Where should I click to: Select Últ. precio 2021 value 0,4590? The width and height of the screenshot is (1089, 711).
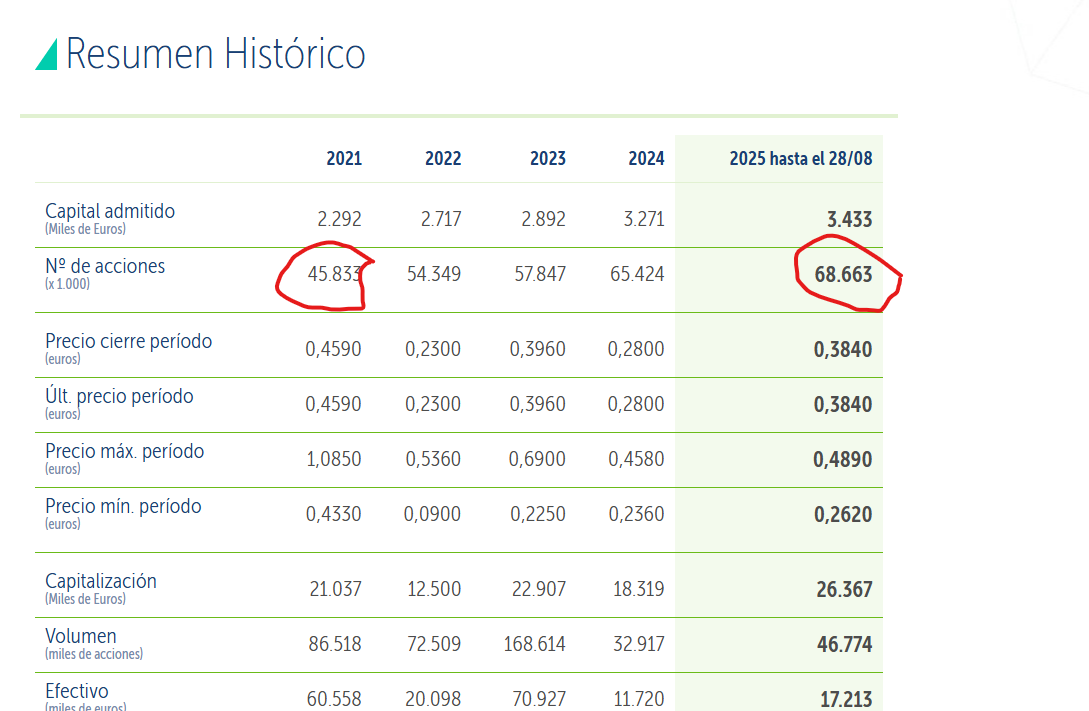click(x=333, y=403)
